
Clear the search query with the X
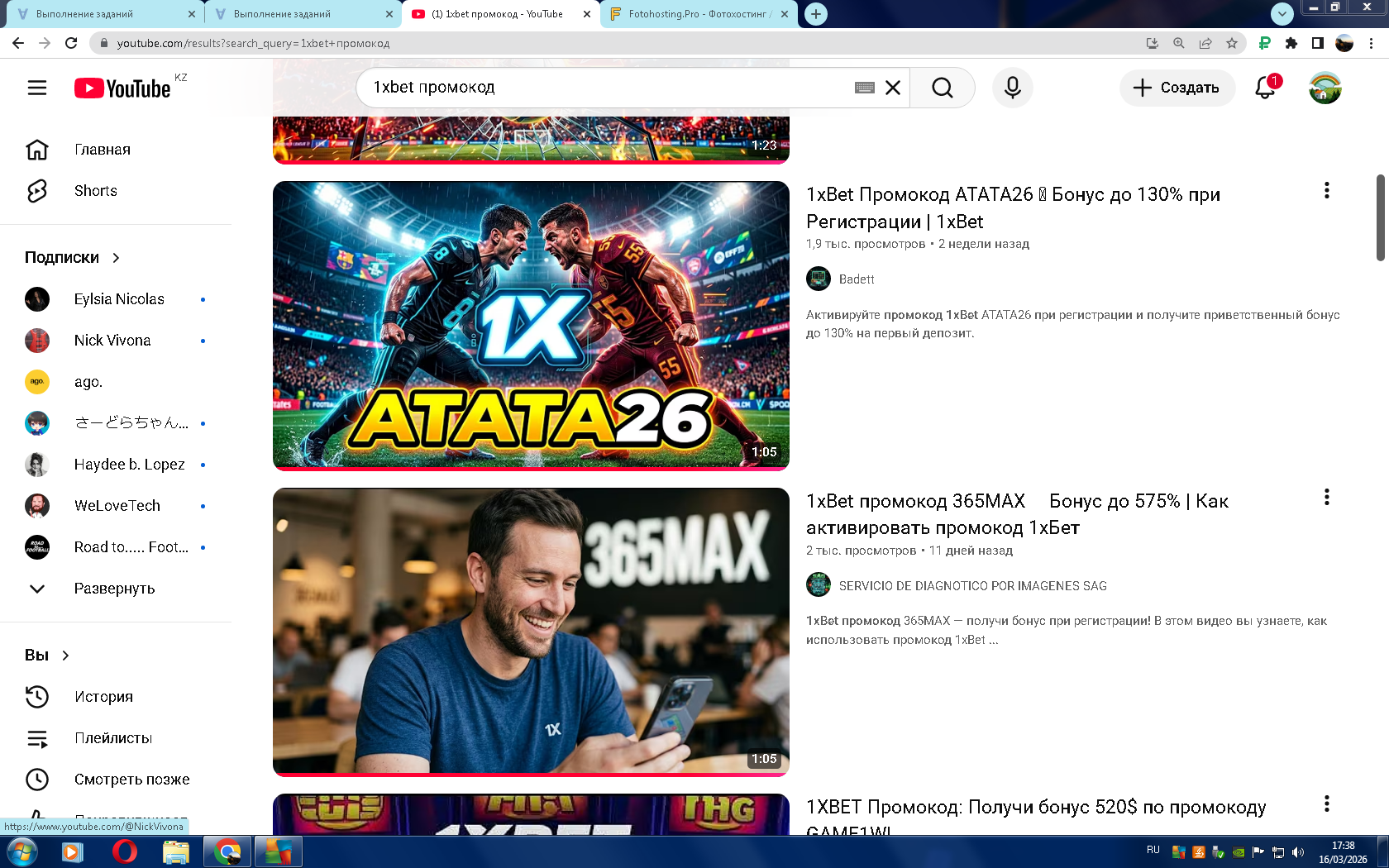coord(893,88)
